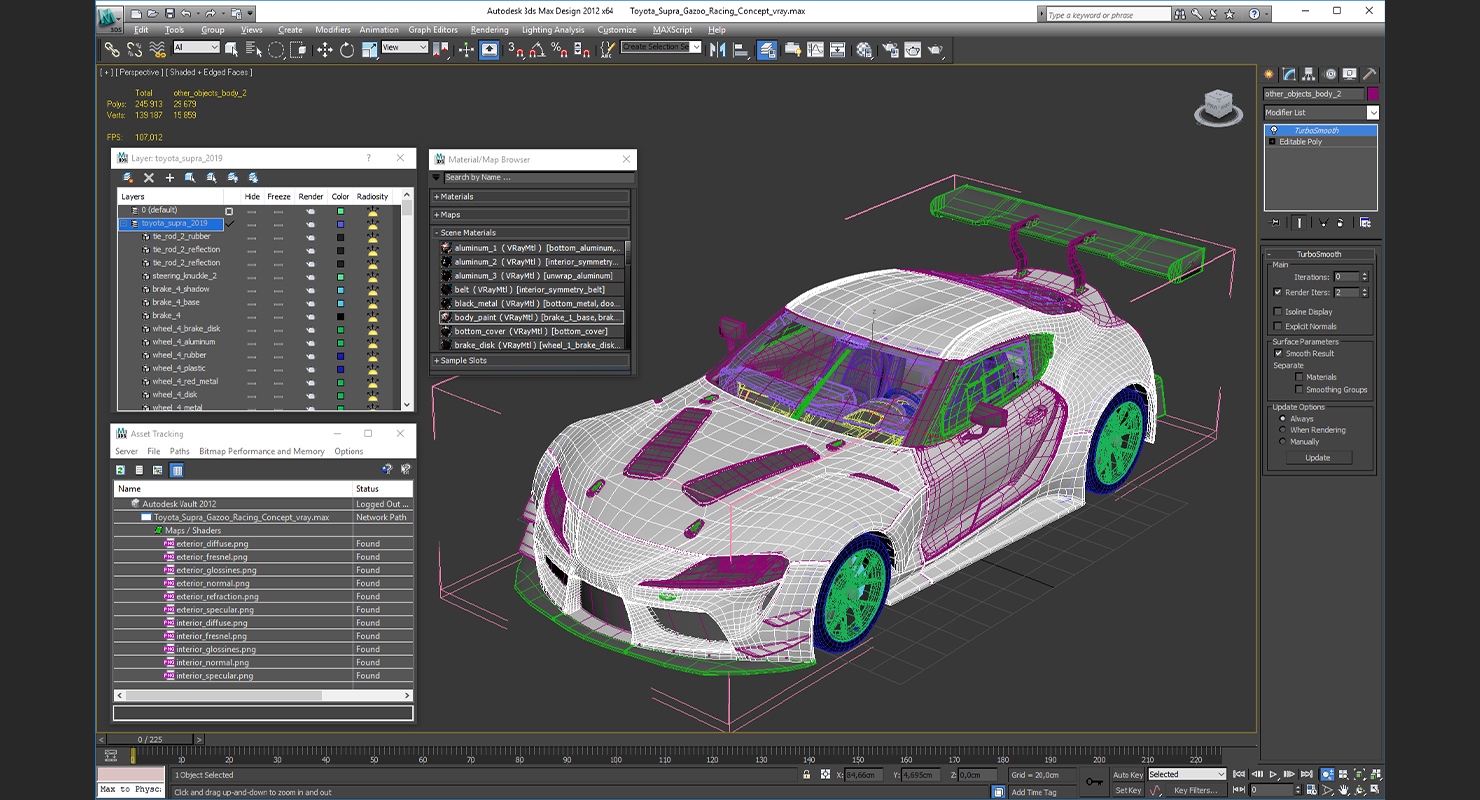This screenshot has width=1480, height=800.
Task: Click the Align tool icon
Action: tap(741, 49)
